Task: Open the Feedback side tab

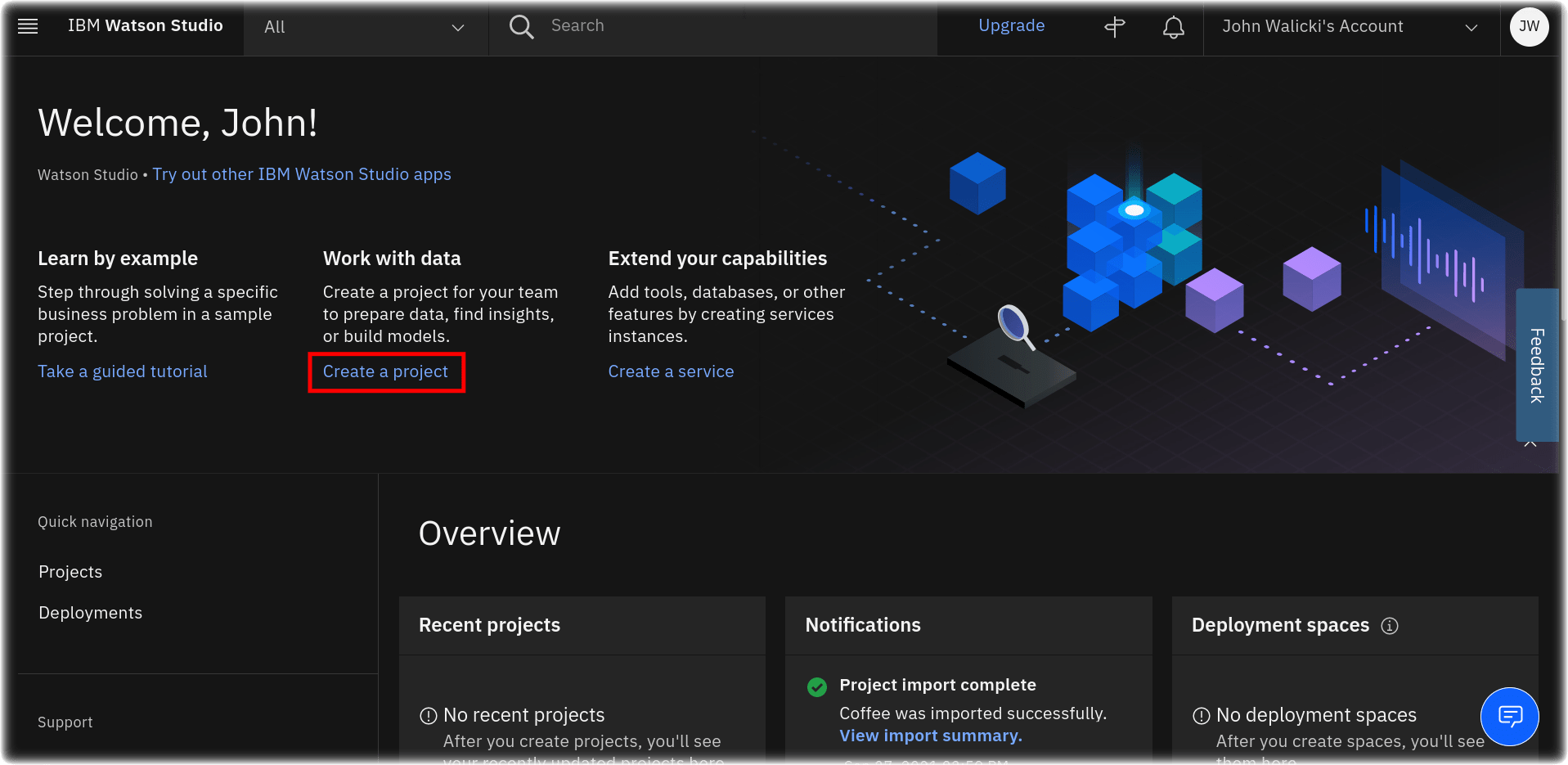Action: (x=1537, y=365)
